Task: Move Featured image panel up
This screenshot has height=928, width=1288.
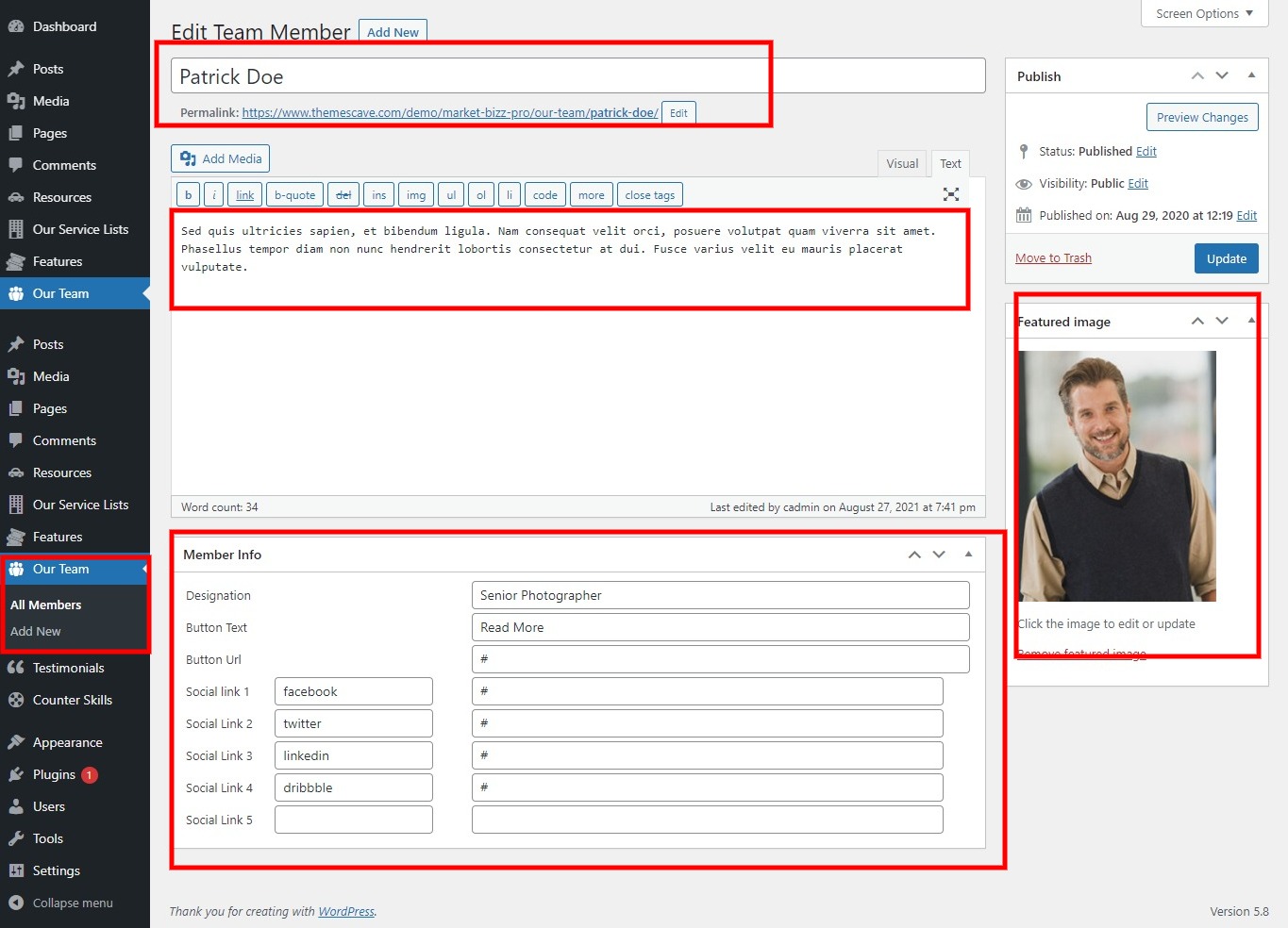Action: [1197, 321]
